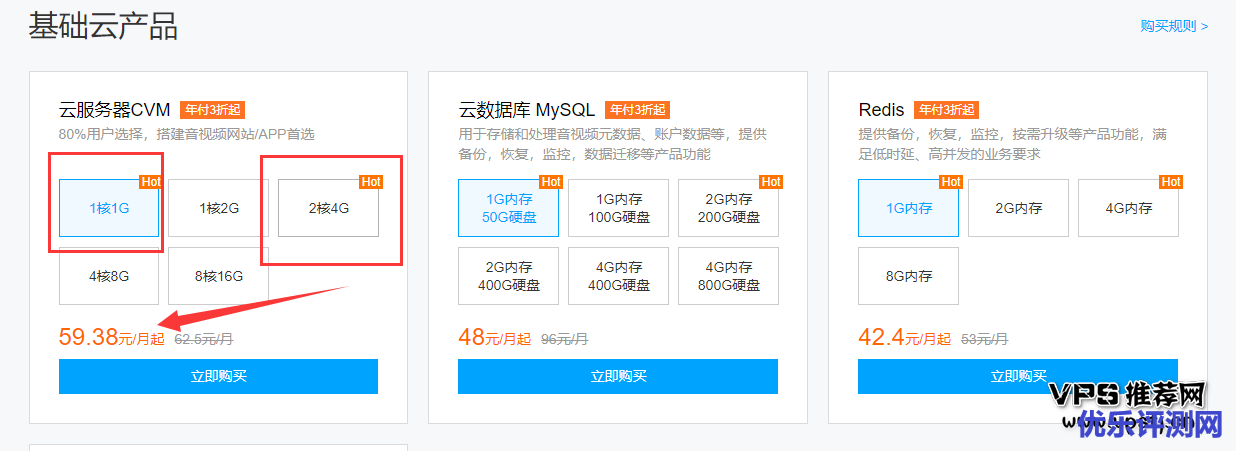The height and width of the screenshot is (451, 1236).
Task: Click 立即购买 under 云数据库 MySQL
Action: point(618,376)
